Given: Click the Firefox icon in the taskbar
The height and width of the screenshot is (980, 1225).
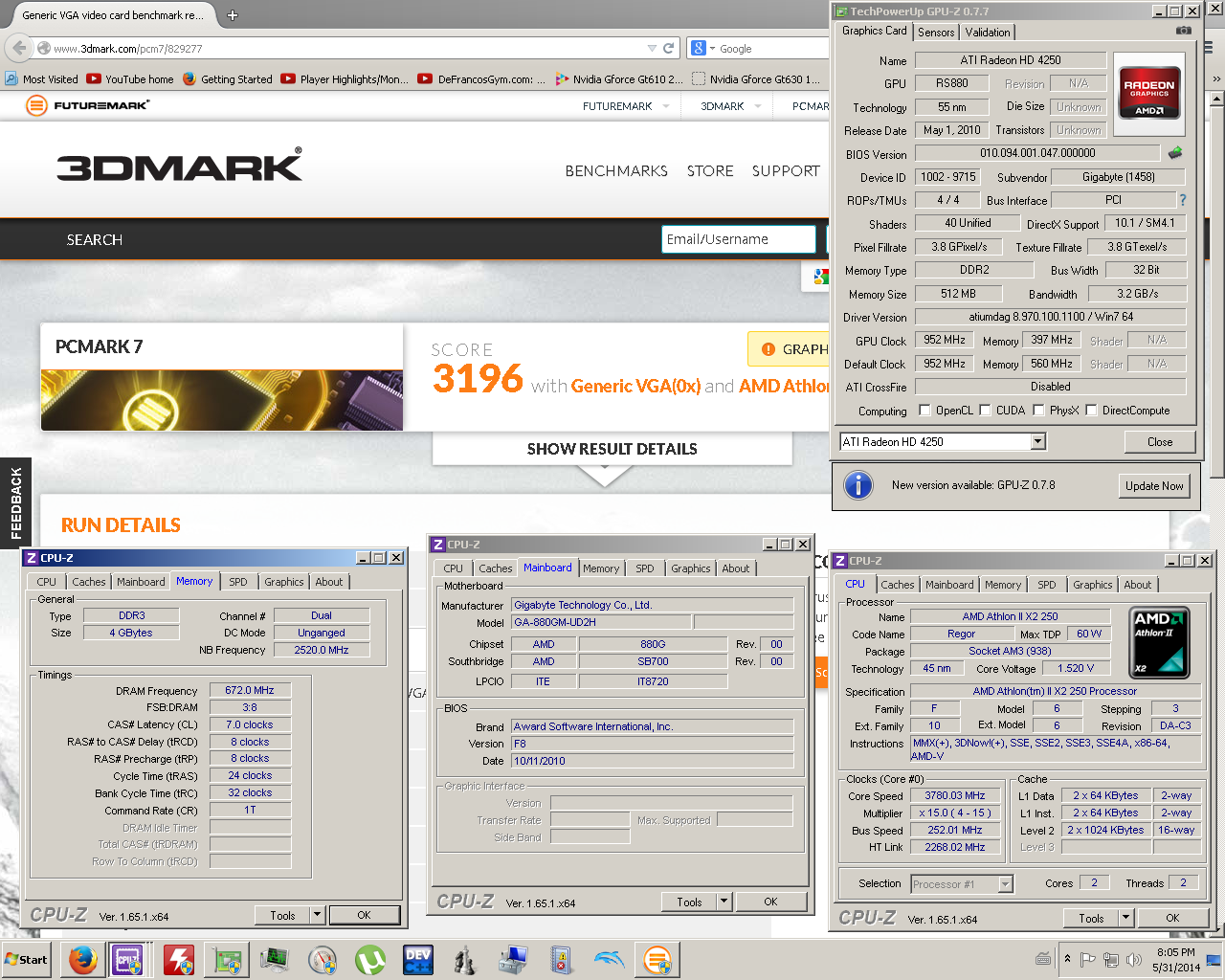Looking at the screenshot, I should [82, 960].
